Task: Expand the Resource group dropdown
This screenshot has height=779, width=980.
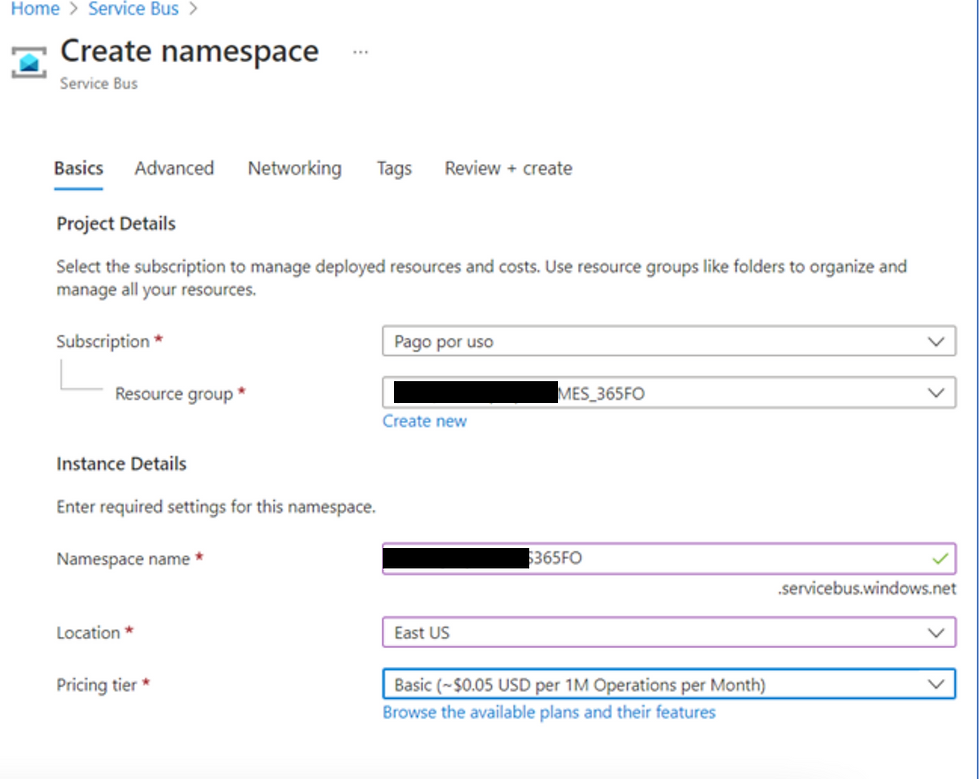Action: point(669,393)
